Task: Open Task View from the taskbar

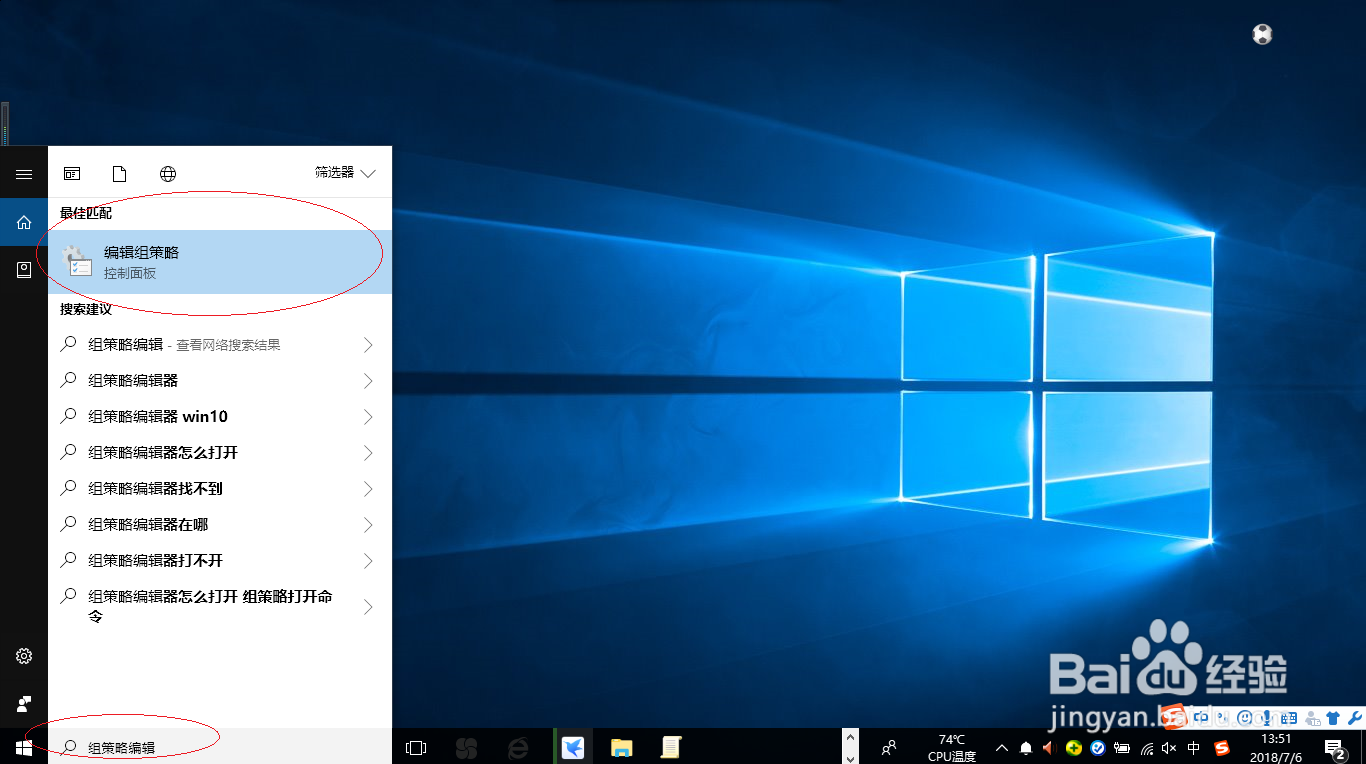Action: click(x=415, y=746)
